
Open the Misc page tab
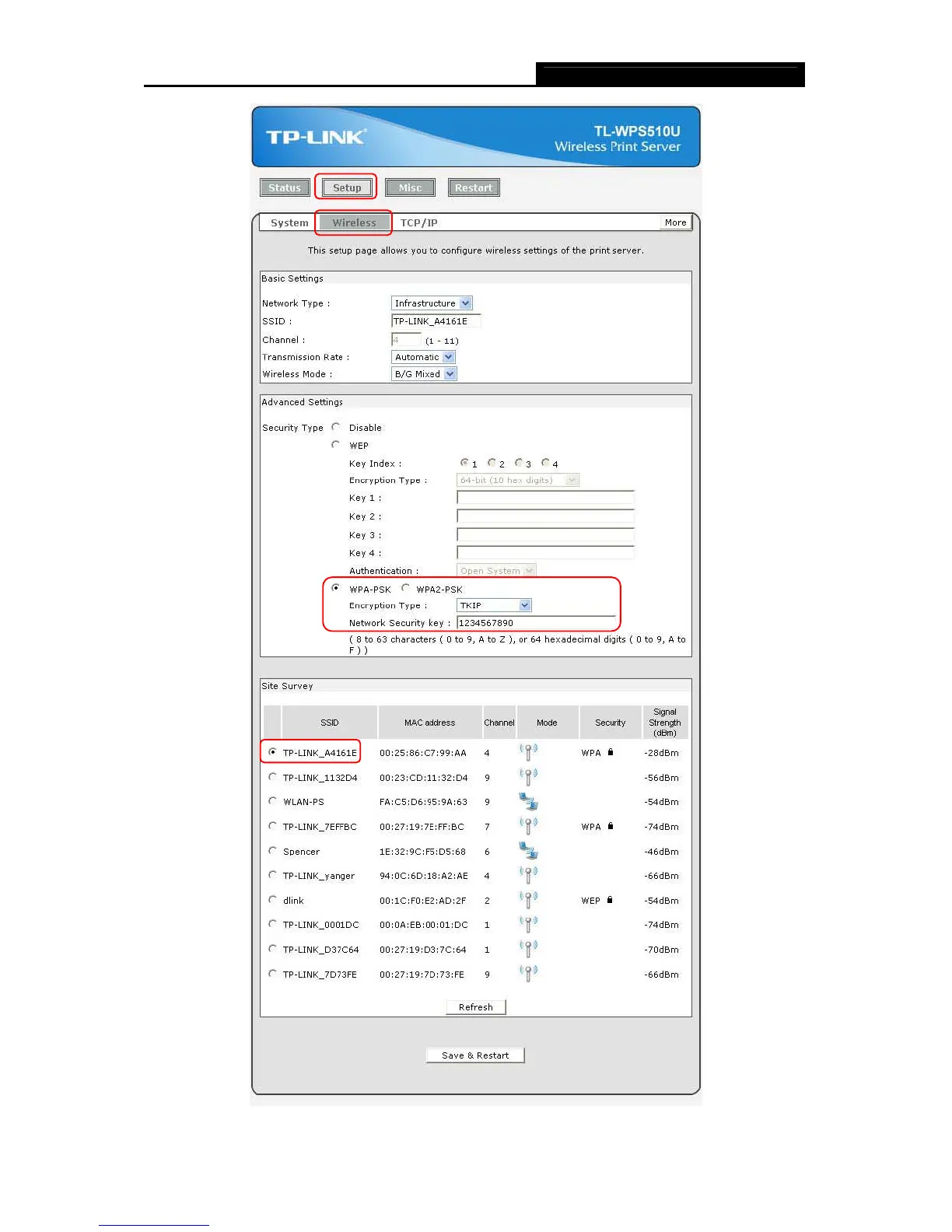click(410, 187)
